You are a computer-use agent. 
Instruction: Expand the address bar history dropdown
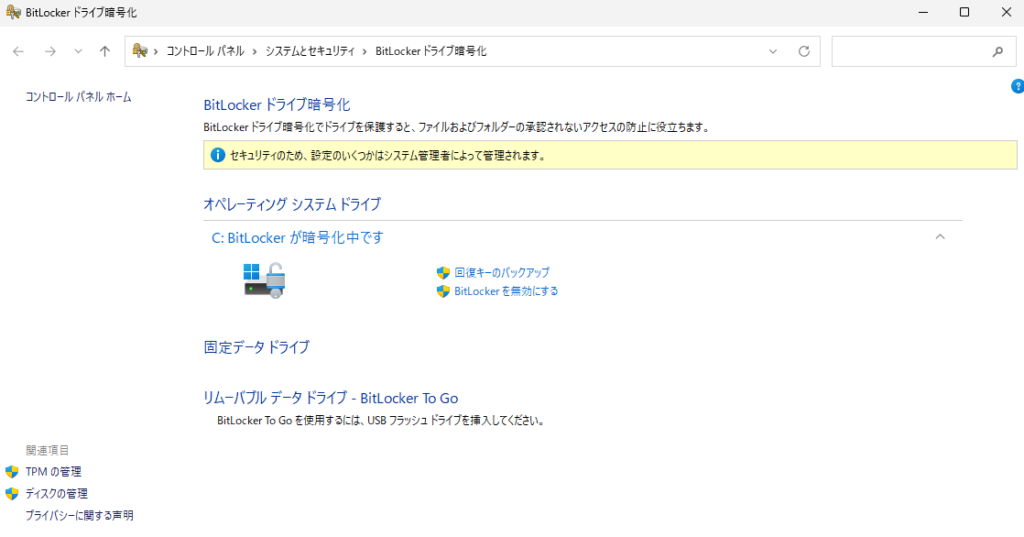pyautogui.click(x=773, y=52)
